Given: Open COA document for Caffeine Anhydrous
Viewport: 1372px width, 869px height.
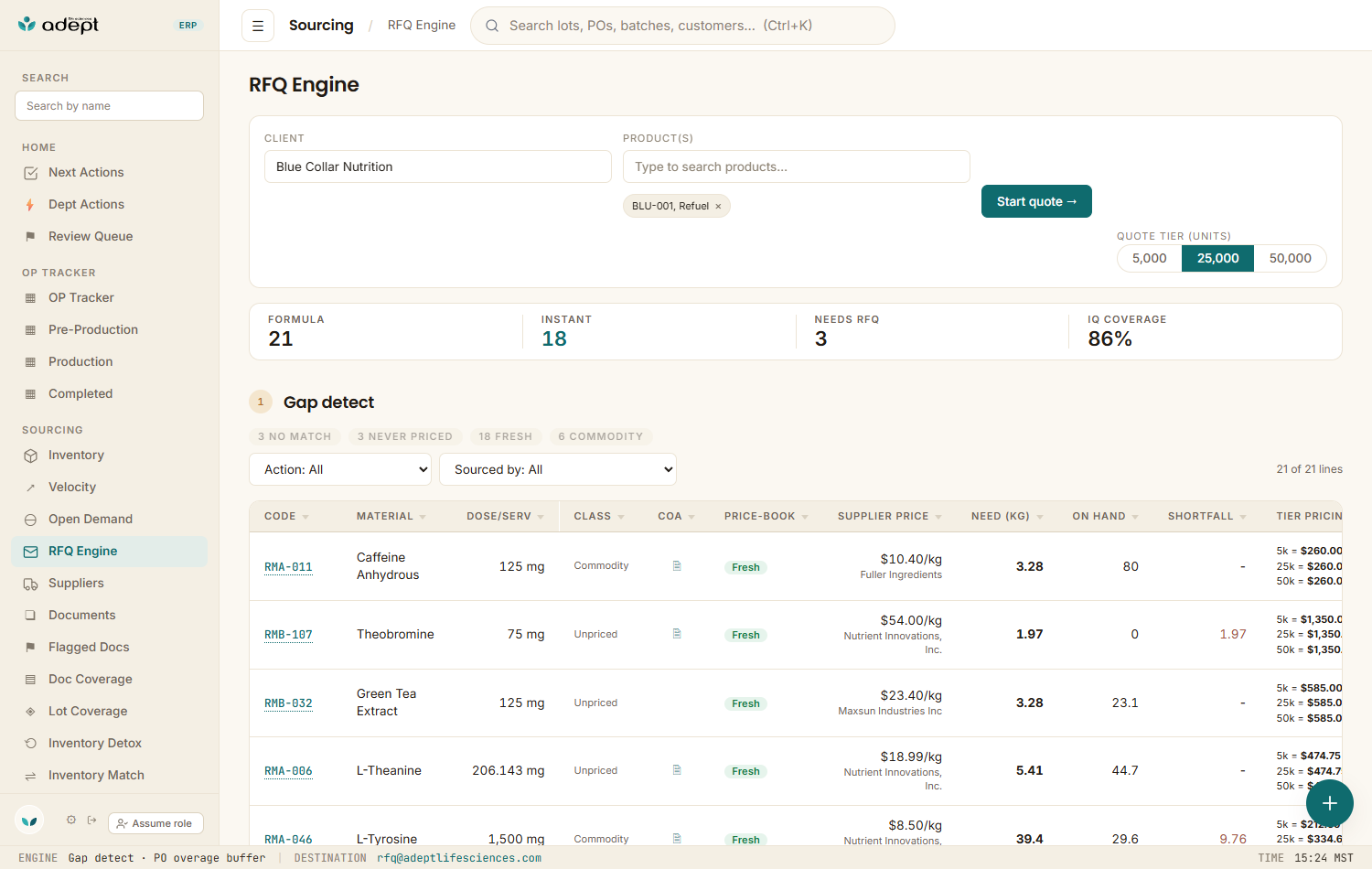Looking at the screenshot, I should point(677,566).
